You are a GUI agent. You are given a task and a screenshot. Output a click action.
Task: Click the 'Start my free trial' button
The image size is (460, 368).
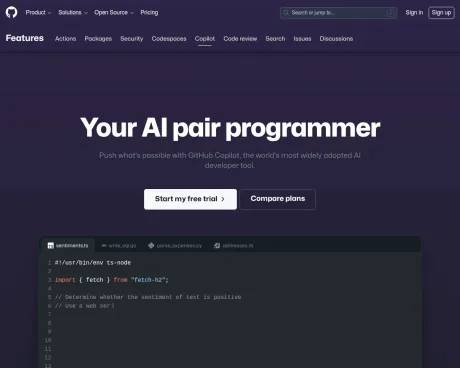190,199
